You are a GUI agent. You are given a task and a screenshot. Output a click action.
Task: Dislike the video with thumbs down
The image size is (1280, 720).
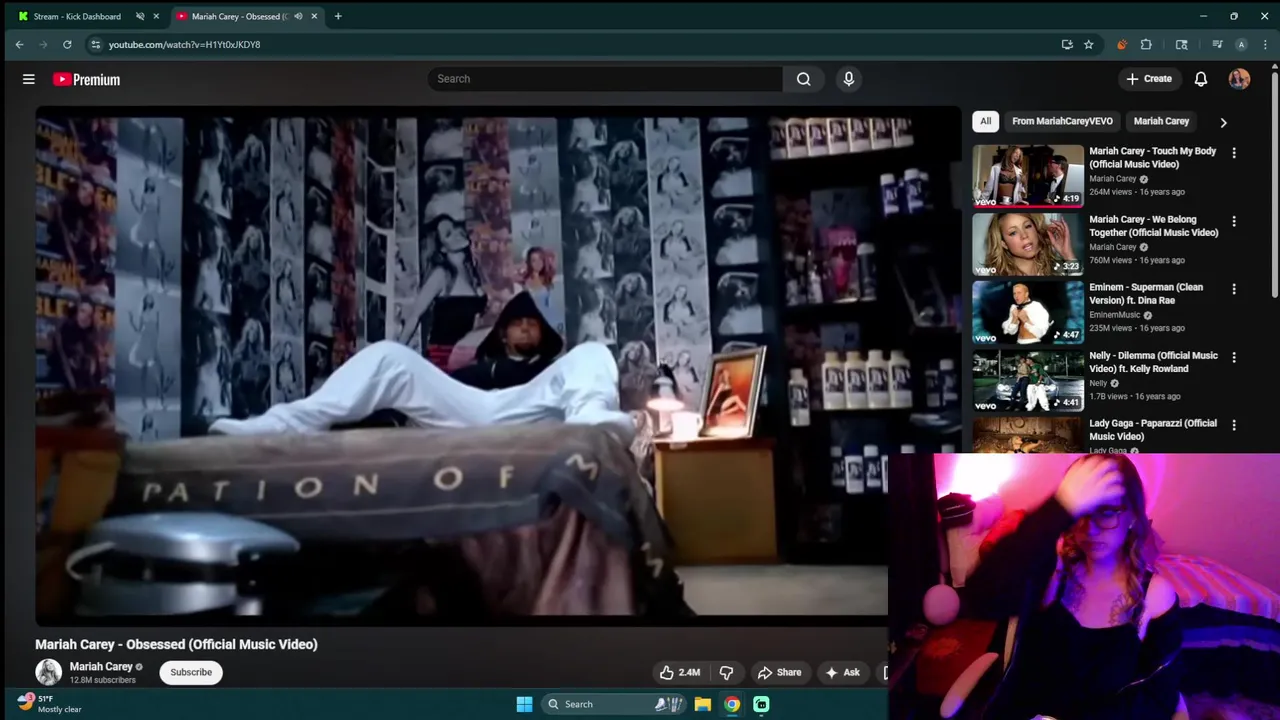(x=727, y=672)
